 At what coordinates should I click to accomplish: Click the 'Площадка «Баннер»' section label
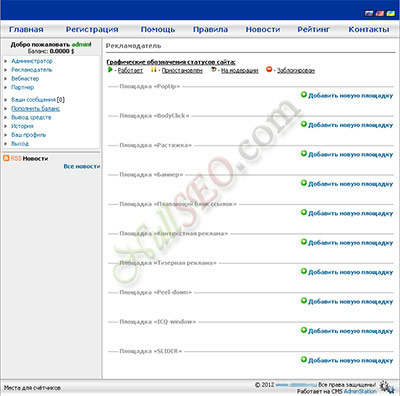coord(151,174)
